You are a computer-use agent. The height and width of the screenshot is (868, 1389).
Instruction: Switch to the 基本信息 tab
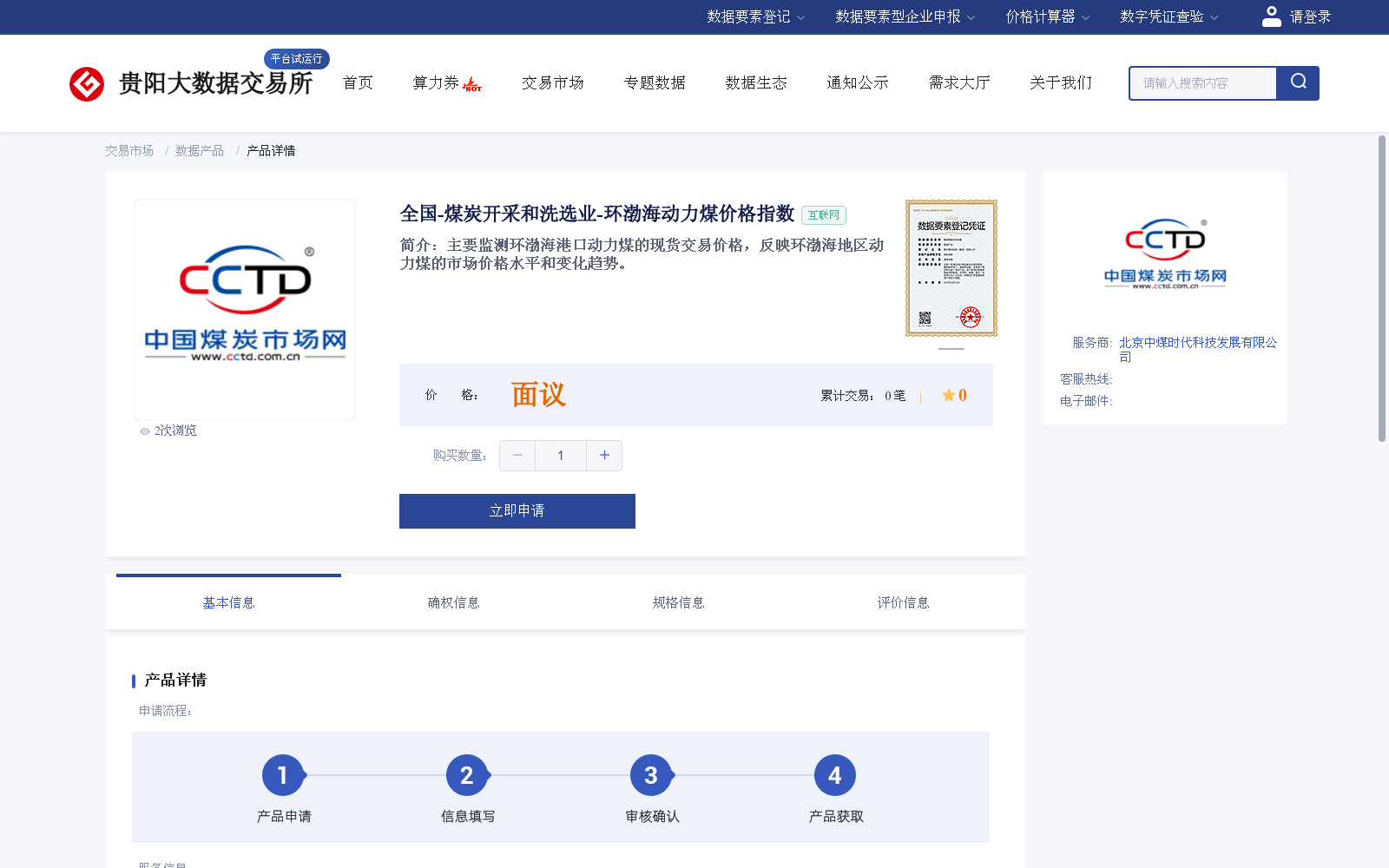[x=228, y=602]
